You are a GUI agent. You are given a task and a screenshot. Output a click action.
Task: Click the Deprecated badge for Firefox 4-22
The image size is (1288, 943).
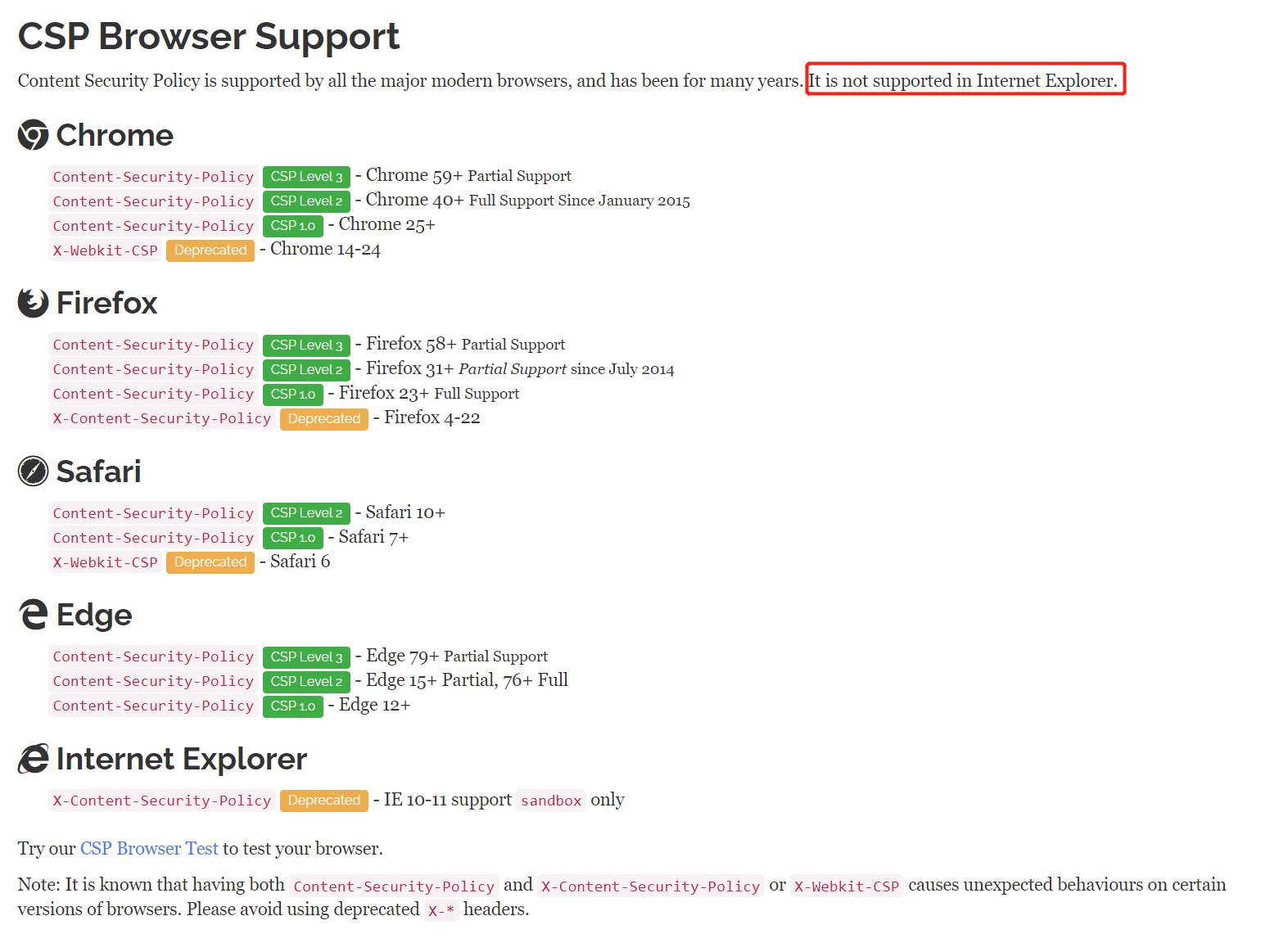tap(324, 419)
